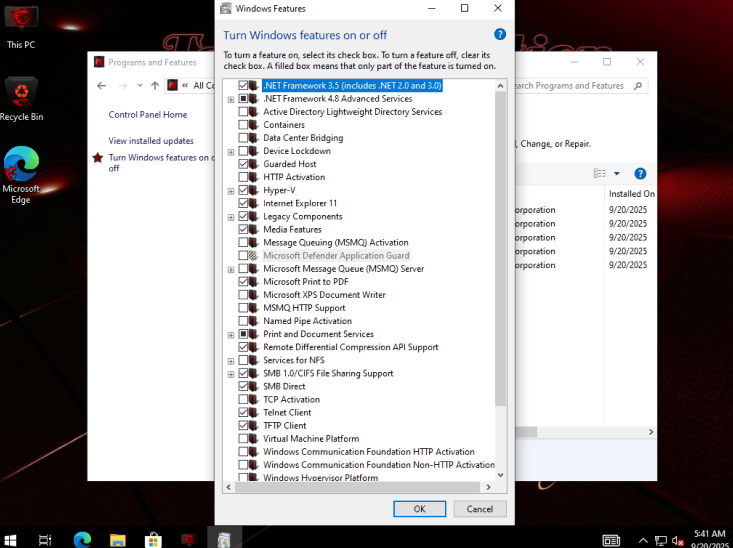The width and height of the screenshot is (733, 548).
Task: Check the Containers feature checkbox
Action: point(243,125)
